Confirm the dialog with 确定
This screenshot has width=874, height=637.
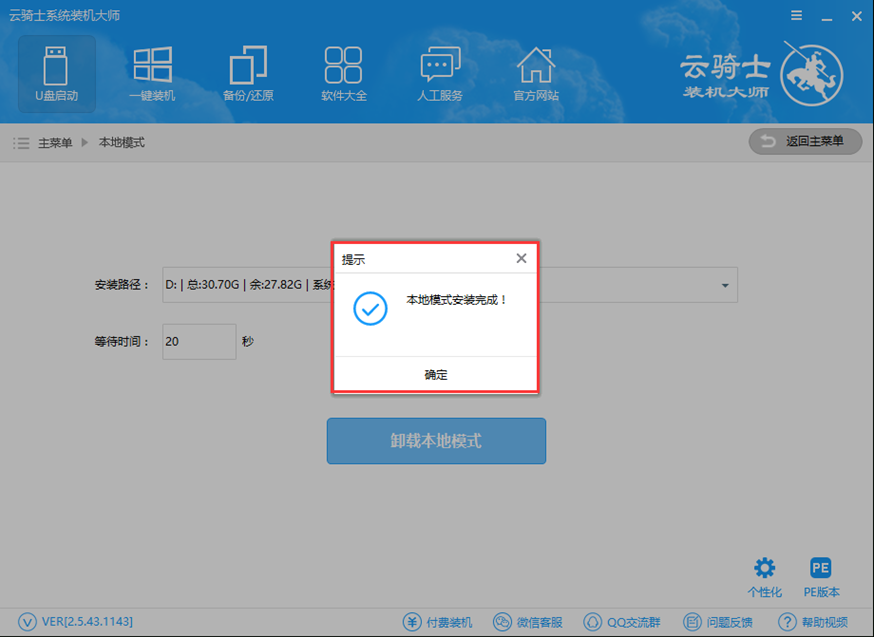coord(435,375)
